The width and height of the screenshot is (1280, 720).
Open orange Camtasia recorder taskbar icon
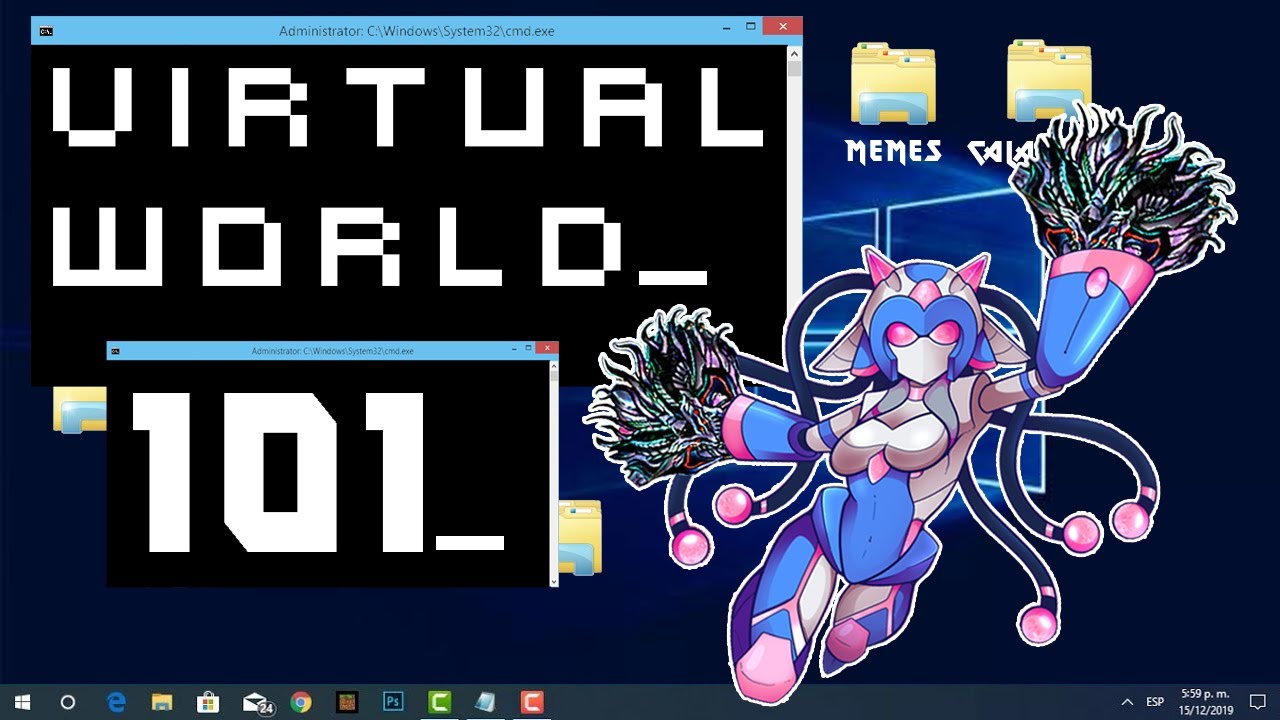click(x=531, y=702)
